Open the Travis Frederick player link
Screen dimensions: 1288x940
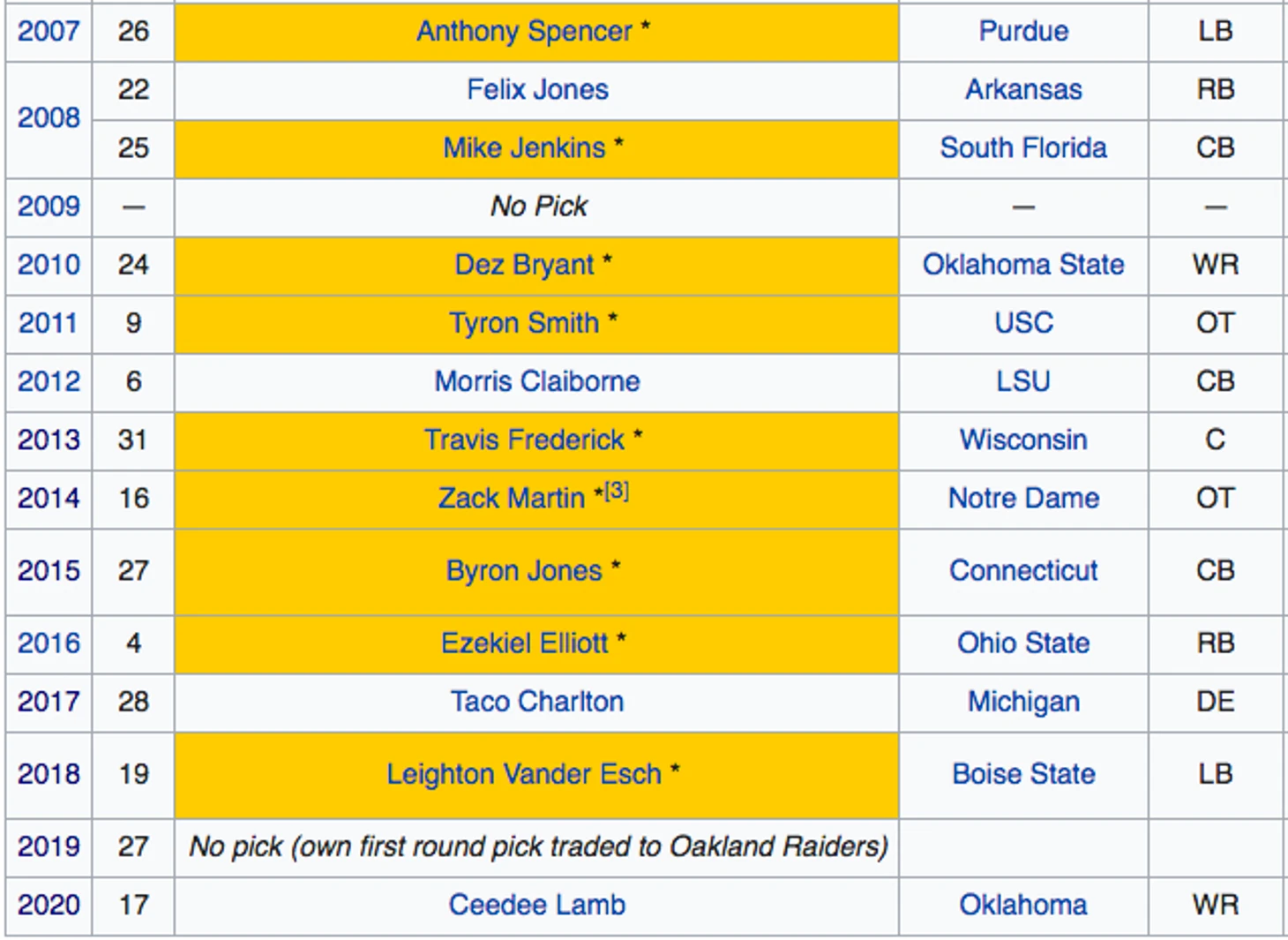[x=524, y=440]
